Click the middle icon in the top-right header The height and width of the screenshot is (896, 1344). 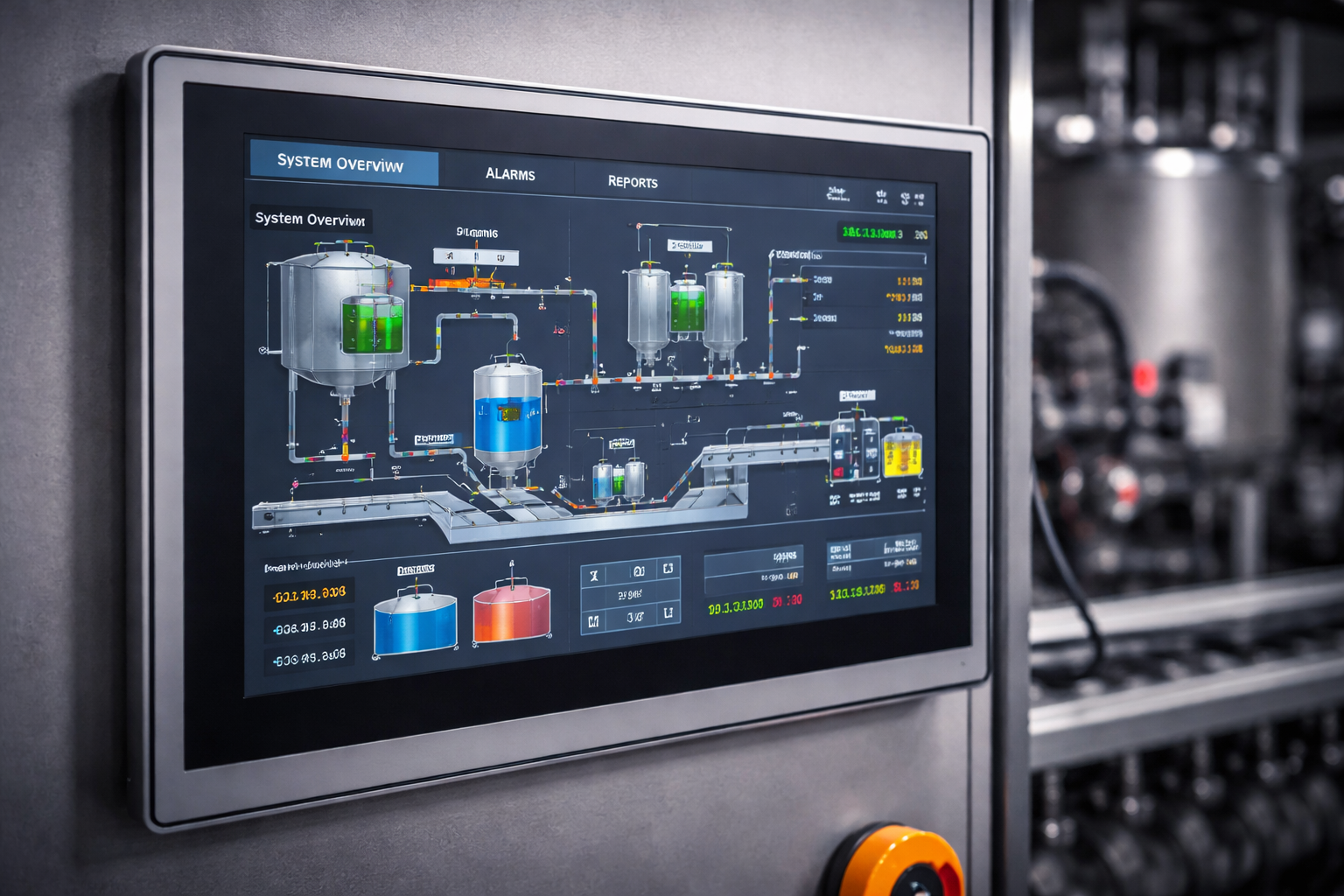pyautogui.click(x=882, y=197)
